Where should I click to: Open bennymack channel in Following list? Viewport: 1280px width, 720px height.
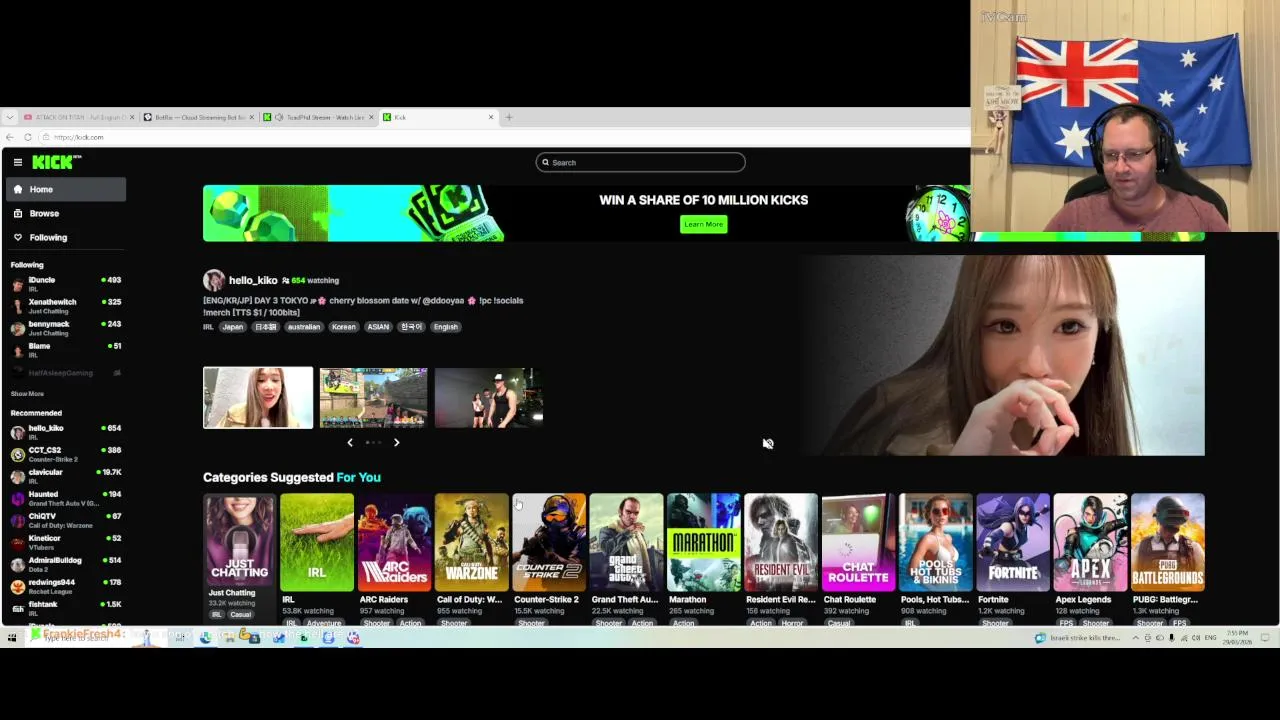coord(66,328)
